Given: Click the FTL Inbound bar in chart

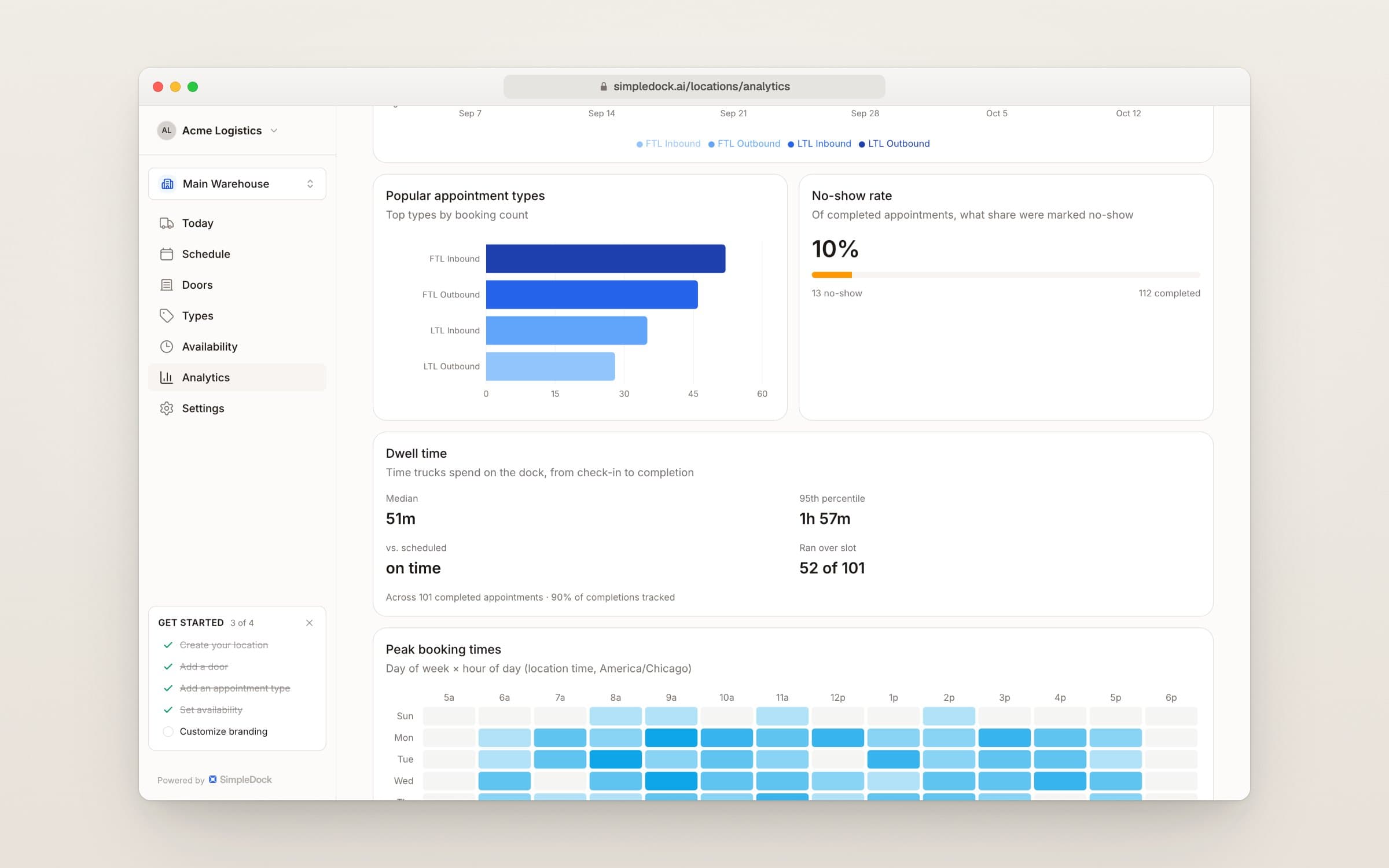Looking at the screenshot, I should pos(605,259).
